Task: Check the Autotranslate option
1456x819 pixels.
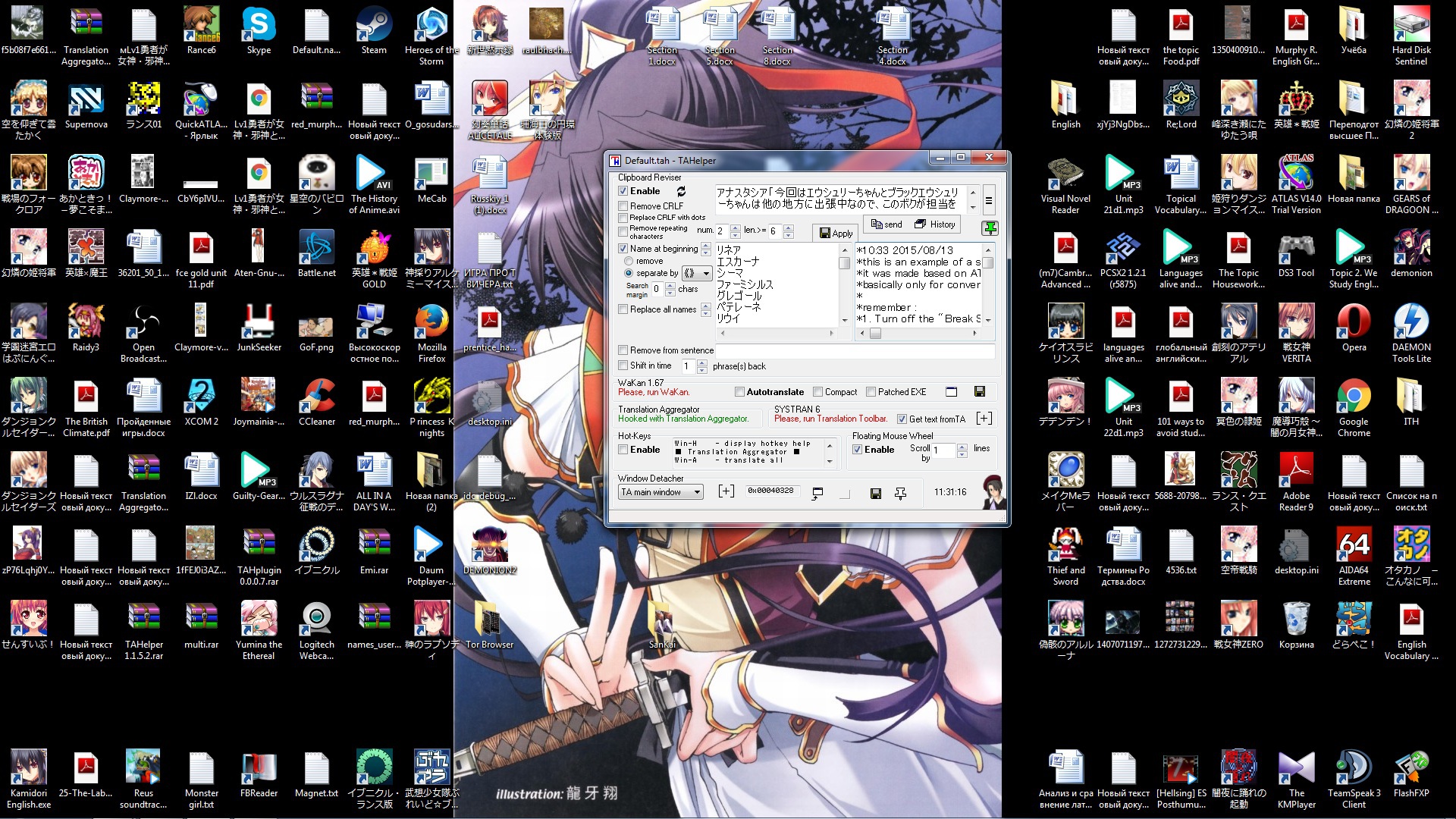Action: [739, 392]
